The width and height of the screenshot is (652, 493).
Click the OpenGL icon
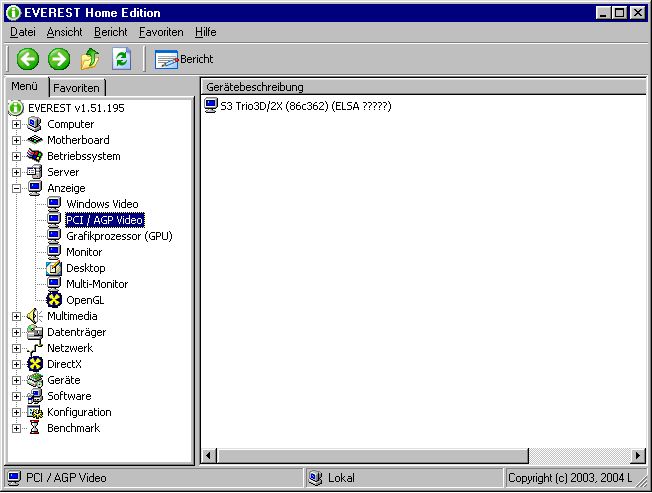click(x=54, y=300)
